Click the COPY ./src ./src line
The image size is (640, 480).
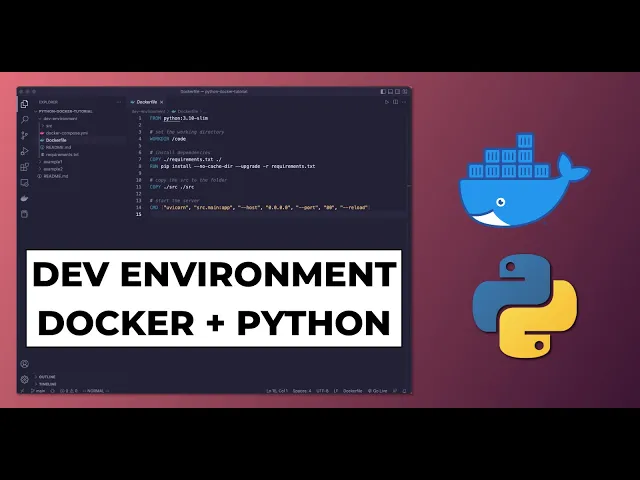(172, 187)
